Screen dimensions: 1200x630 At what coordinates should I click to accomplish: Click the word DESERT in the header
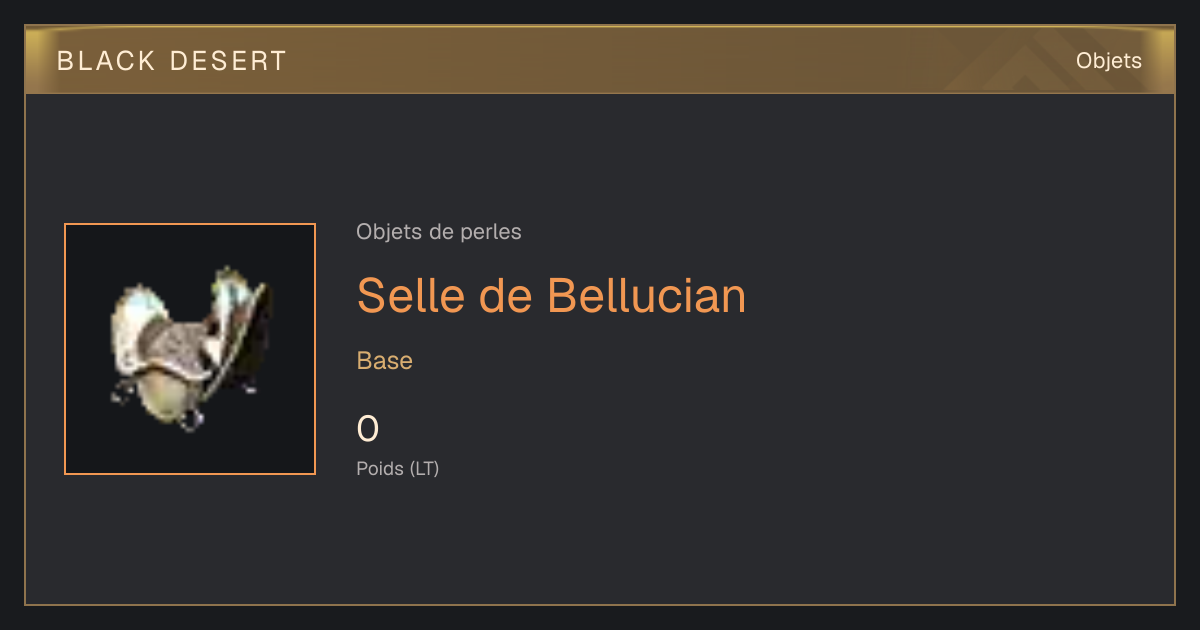229,61
